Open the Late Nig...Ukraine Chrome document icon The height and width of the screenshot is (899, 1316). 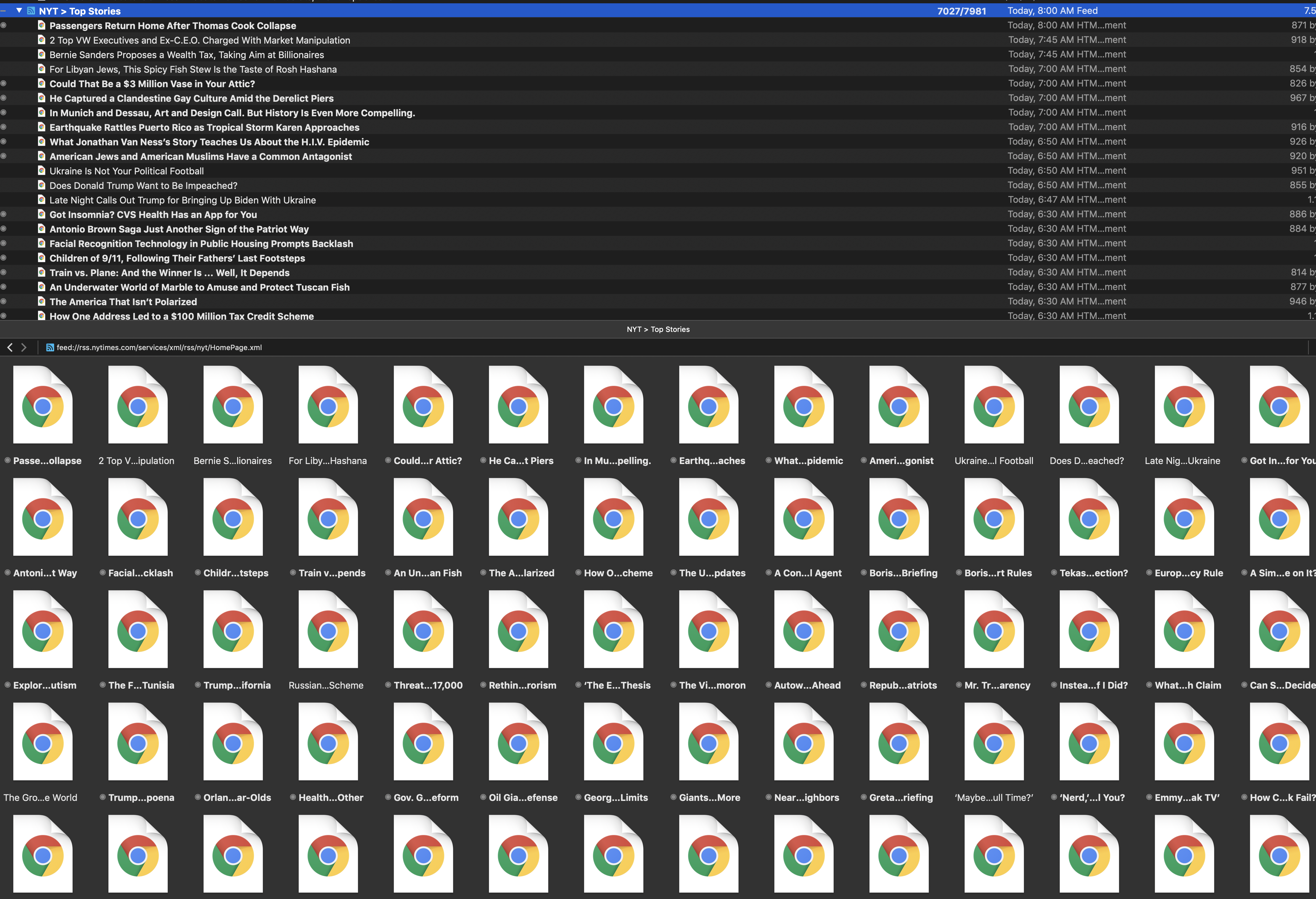point(1185,404)
